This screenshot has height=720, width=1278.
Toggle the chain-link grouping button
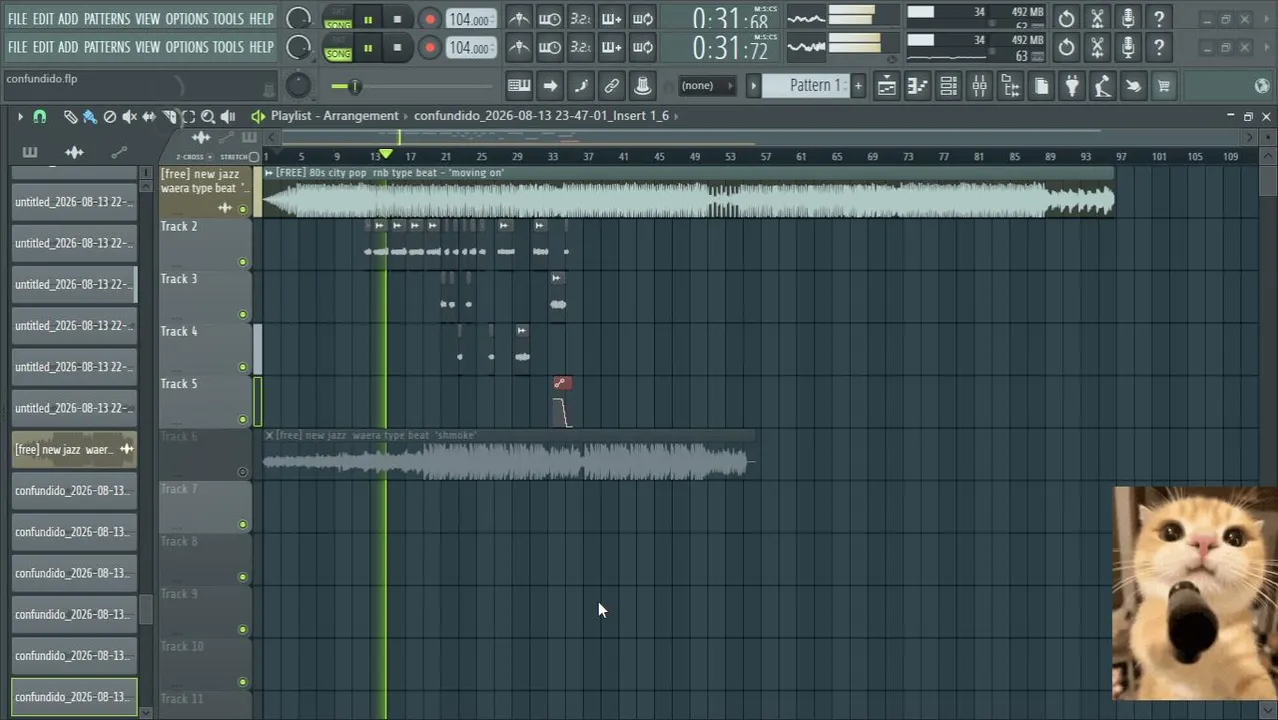coord(612,86)
